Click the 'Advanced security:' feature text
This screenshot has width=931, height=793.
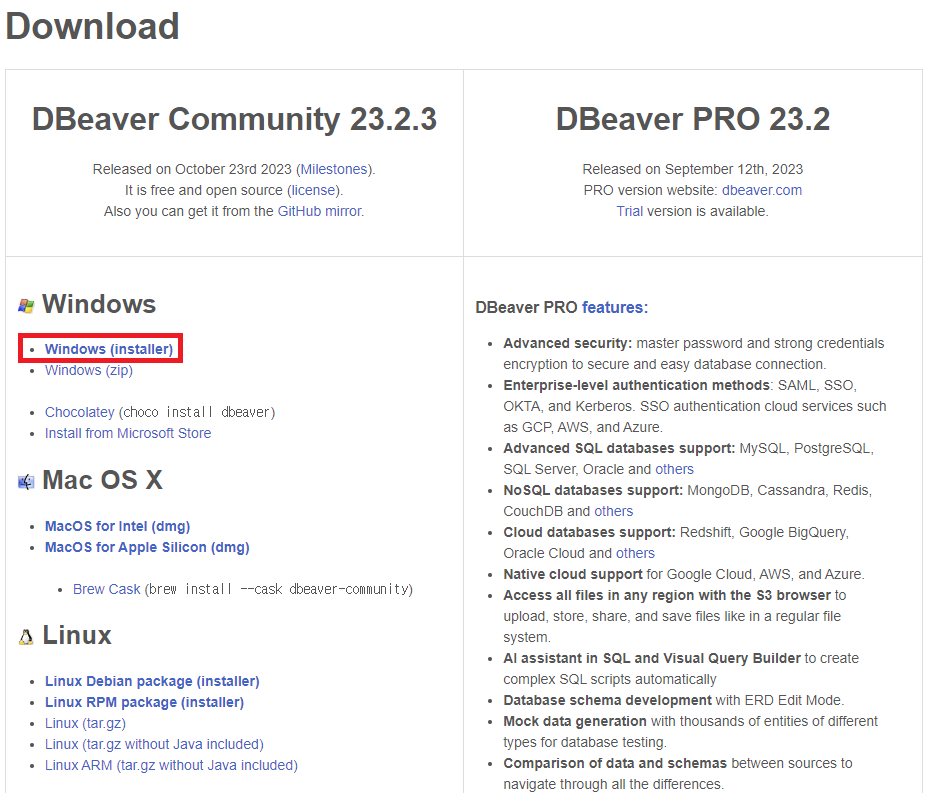click(x=568, y=344)
